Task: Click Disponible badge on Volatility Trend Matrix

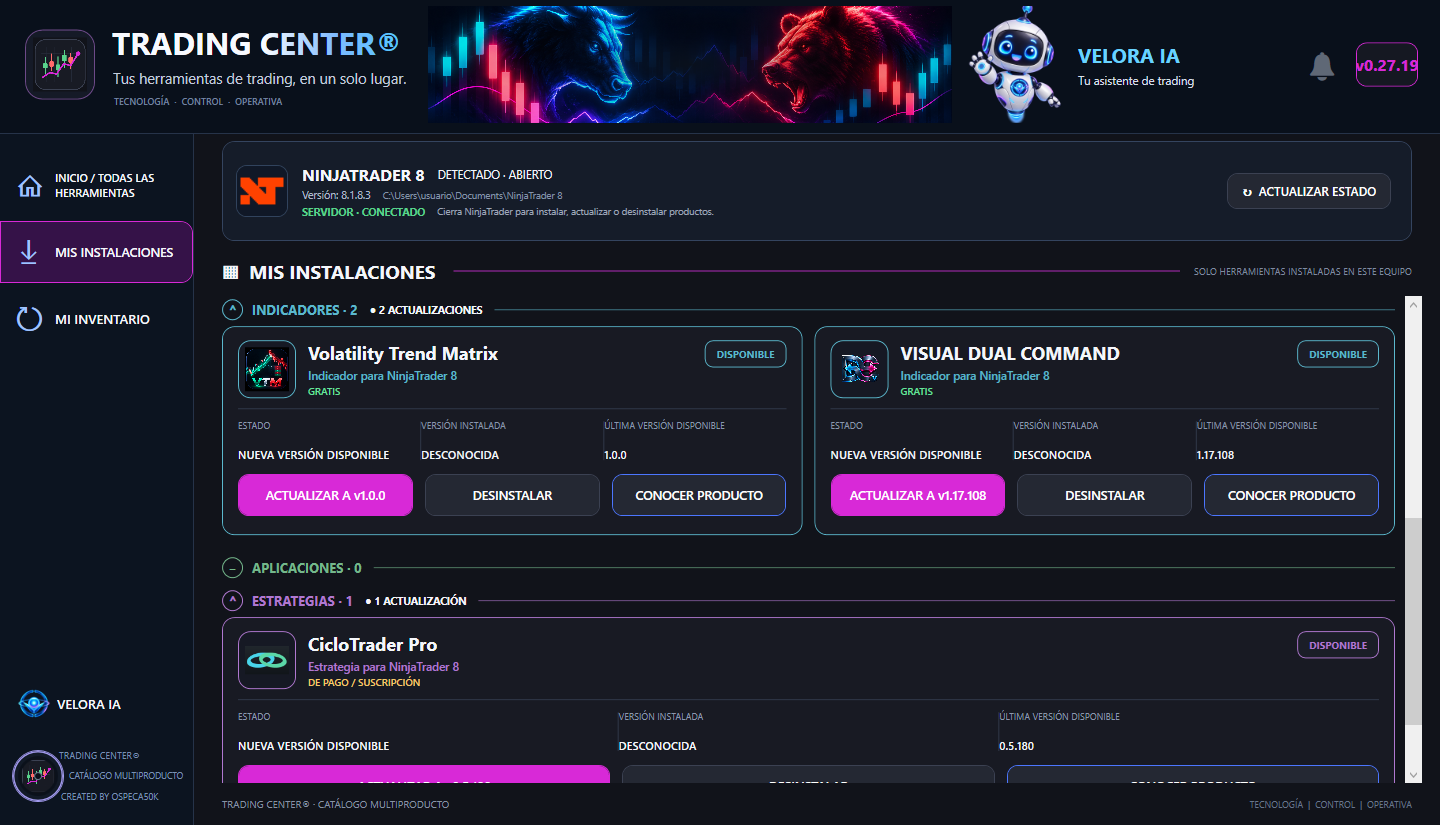Action: tap(746, 354)
